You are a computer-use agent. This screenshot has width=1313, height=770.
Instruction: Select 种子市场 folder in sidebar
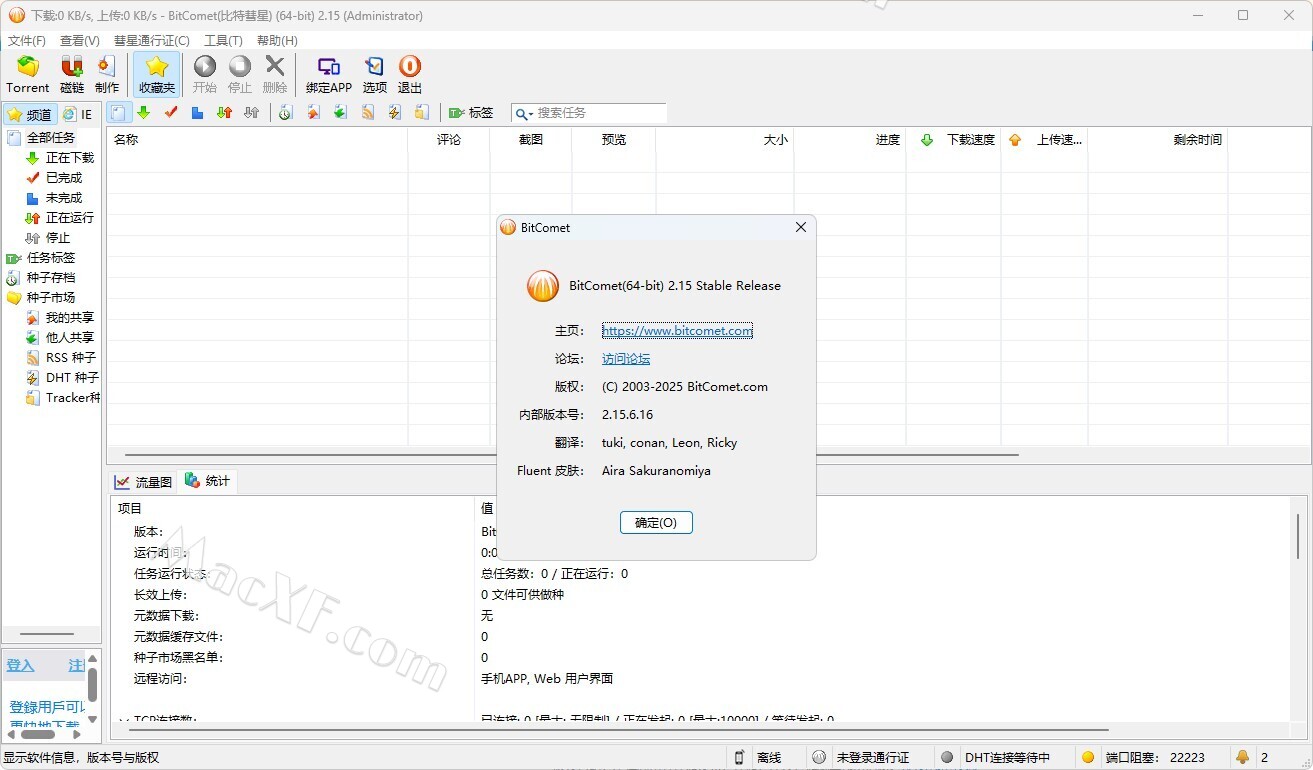point(50,298)
